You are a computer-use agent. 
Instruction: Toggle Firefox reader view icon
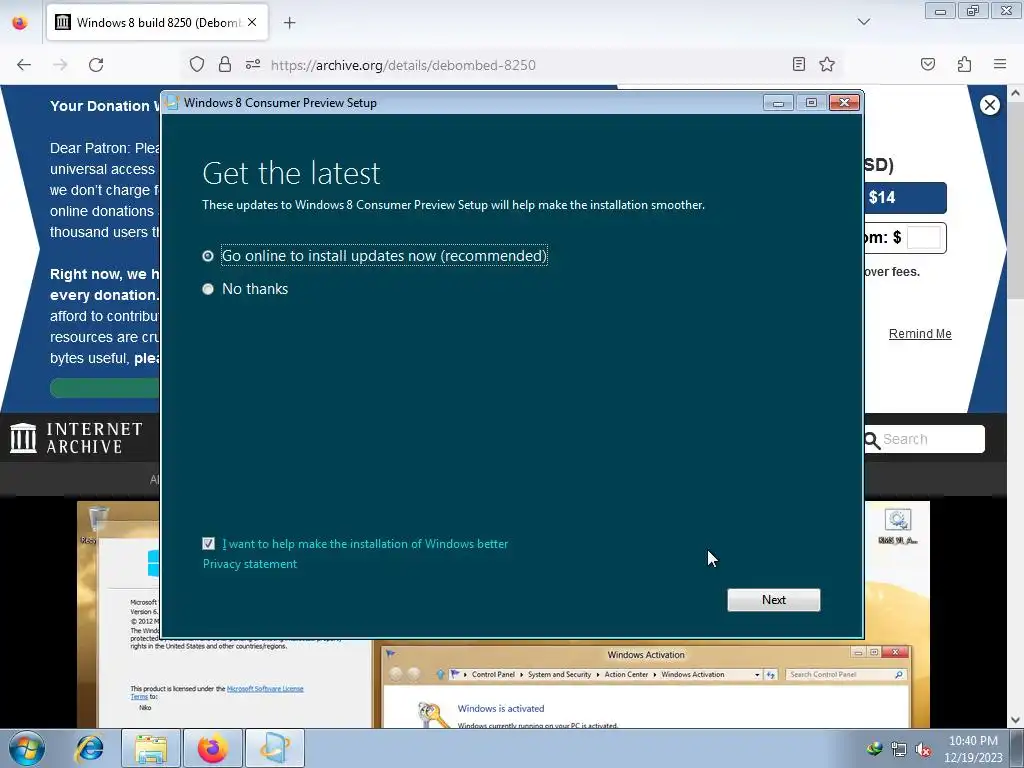pos(799,64)
